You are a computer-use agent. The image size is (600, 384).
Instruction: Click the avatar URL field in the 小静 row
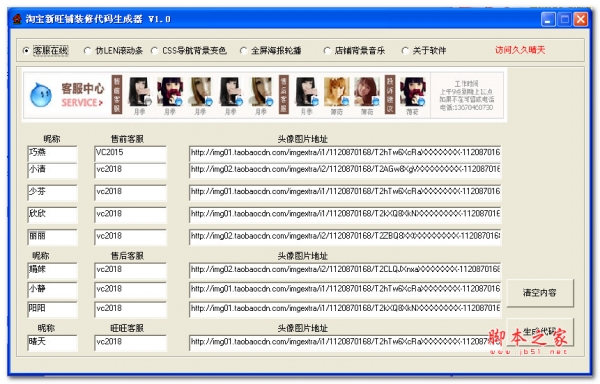click(x=345, y=290)
